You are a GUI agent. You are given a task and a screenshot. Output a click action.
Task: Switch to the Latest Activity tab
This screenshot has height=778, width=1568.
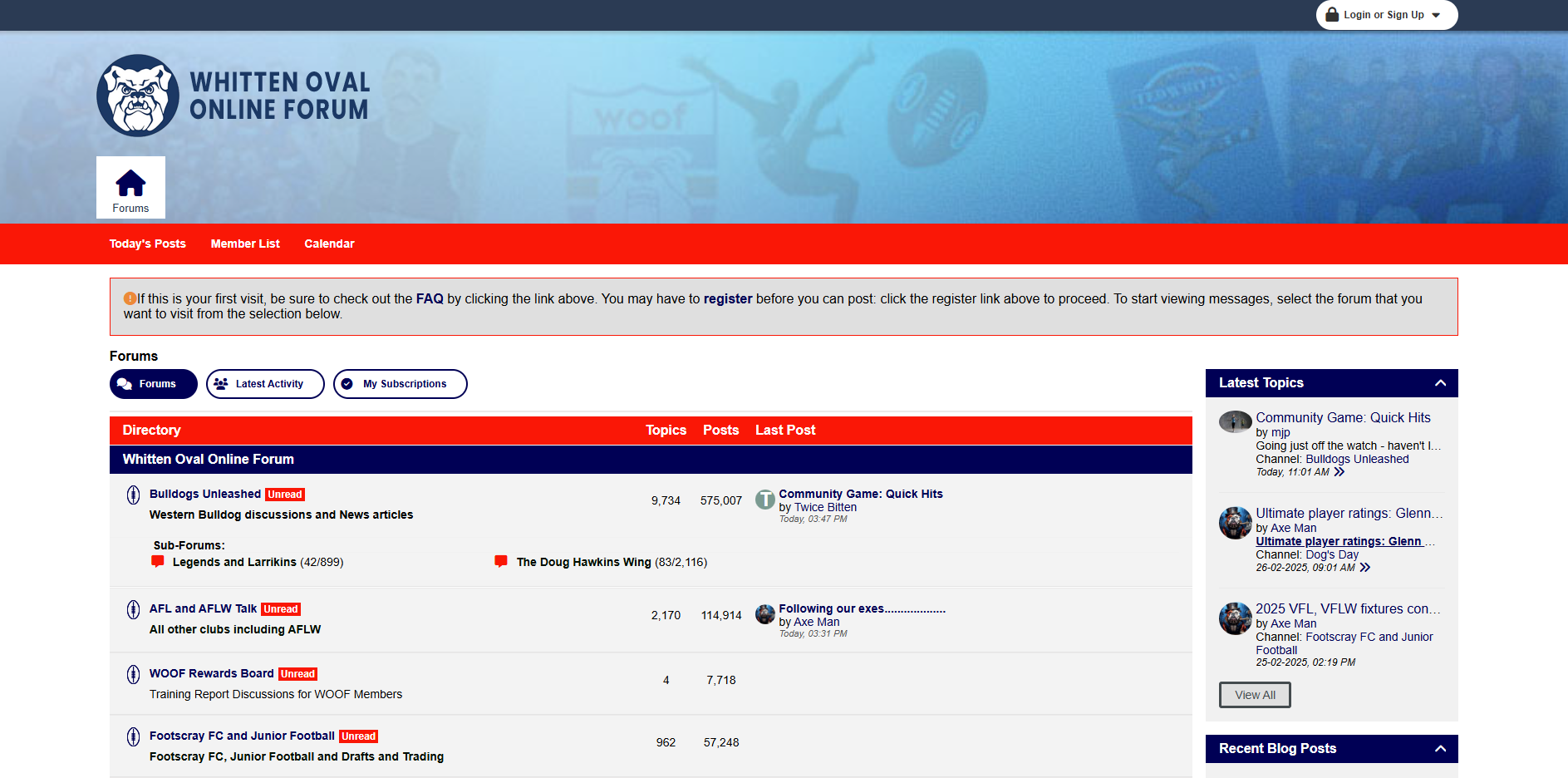click(x=265, y=384)
